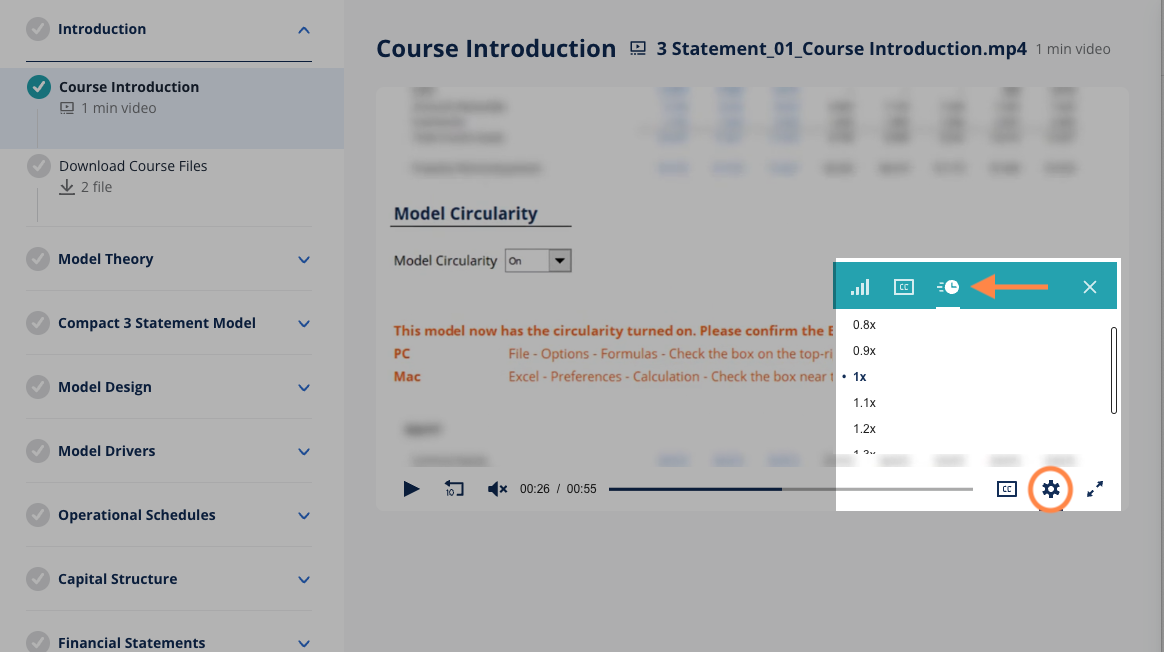Click the download icon beside 2 file
The height and width of the screenshot is (652, 1164).
(67, 187)
